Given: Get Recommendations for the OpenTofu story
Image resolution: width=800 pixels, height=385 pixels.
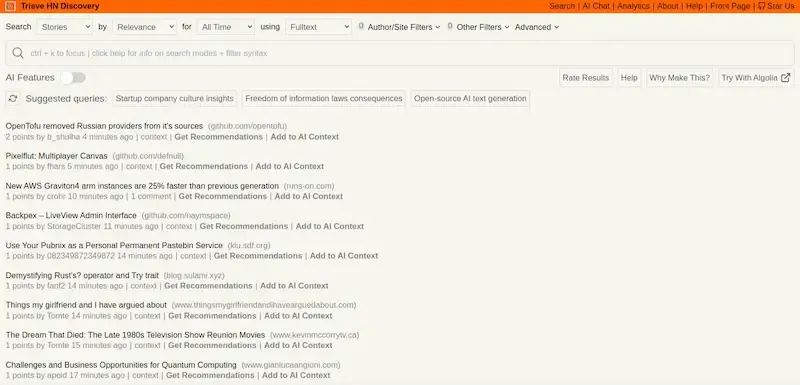Looking at the screenshot, I should coord(218,137).
